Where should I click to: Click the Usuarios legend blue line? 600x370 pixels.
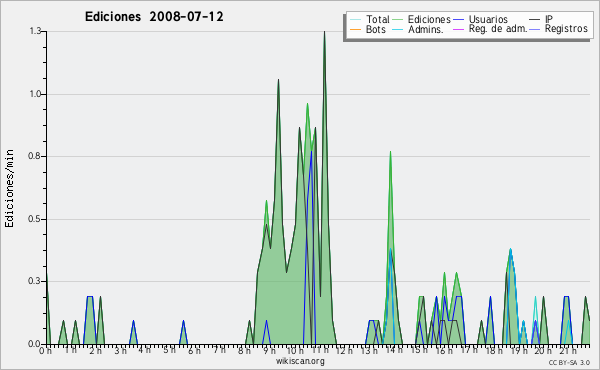coord(458,20)
